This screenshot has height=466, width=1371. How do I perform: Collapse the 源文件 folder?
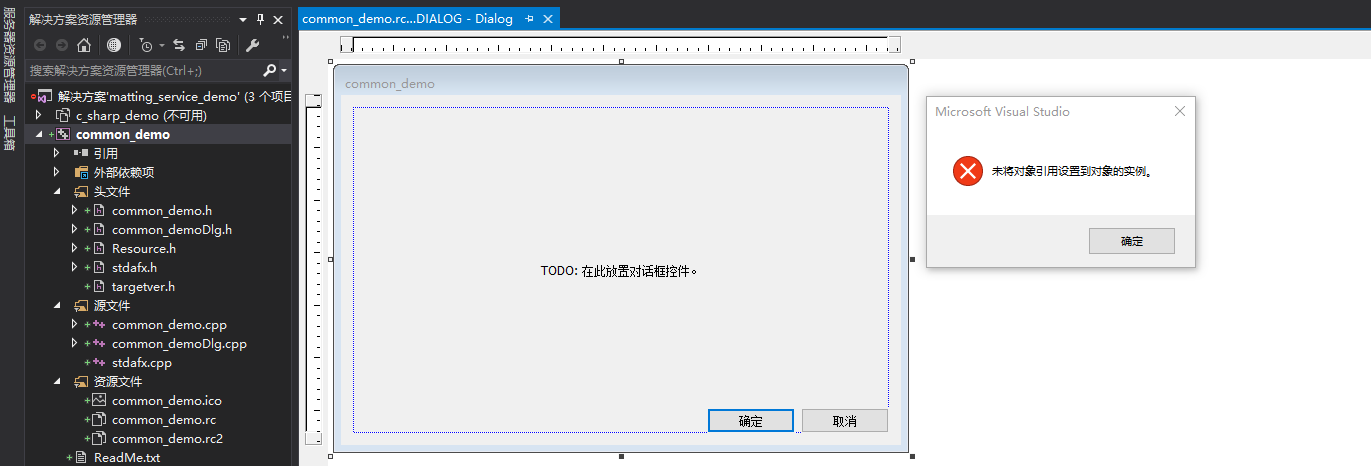pos(57,306)
